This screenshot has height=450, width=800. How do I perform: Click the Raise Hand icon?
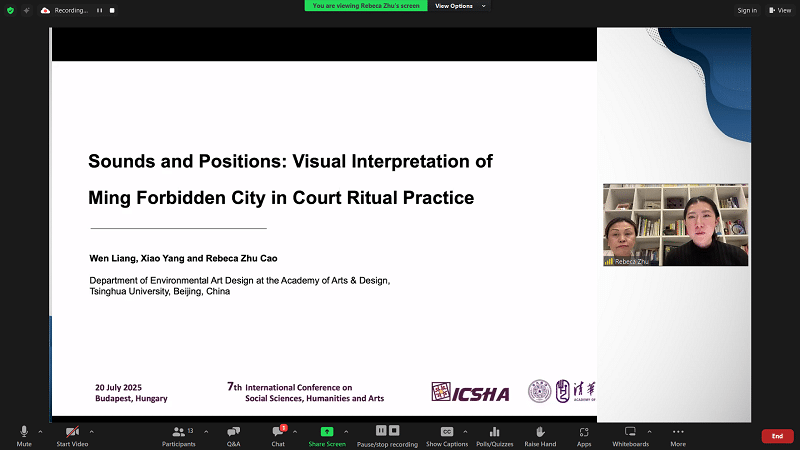coord(540,433)
